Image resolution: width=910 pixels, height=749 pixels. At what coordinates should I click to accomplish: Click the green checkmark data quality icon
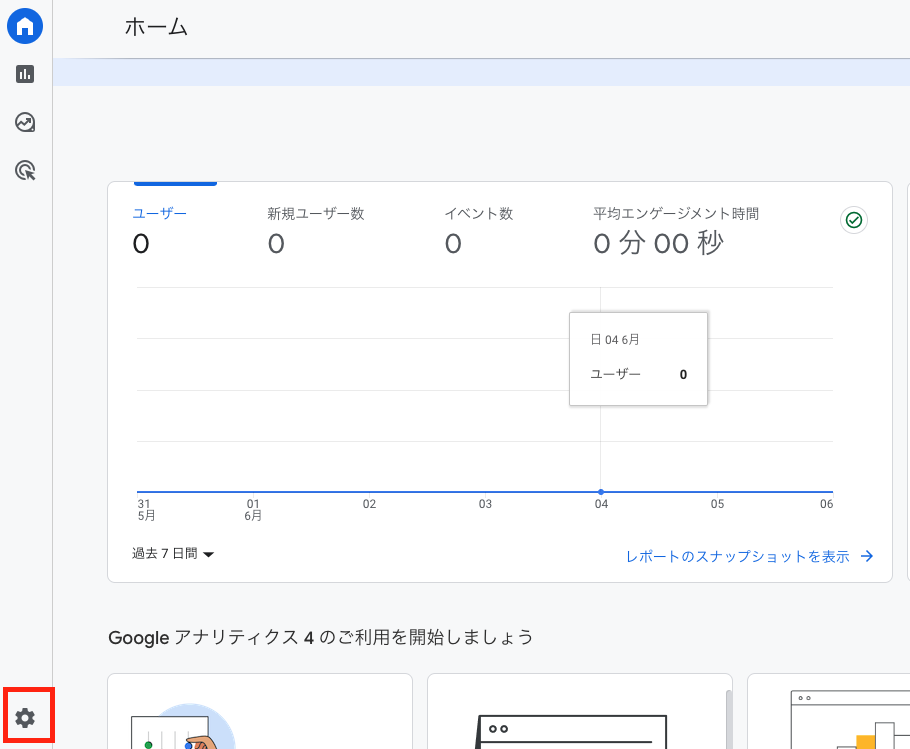(853, 220)
